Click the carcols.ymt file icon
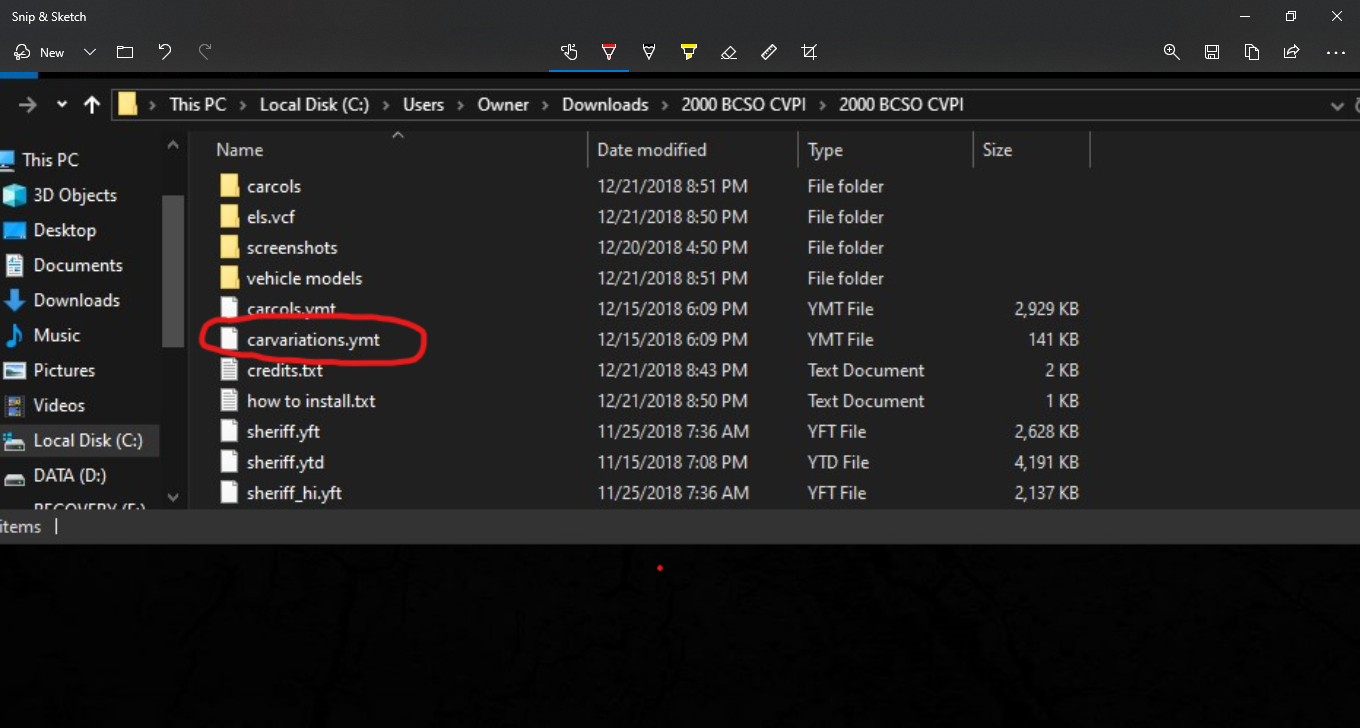 230,309
